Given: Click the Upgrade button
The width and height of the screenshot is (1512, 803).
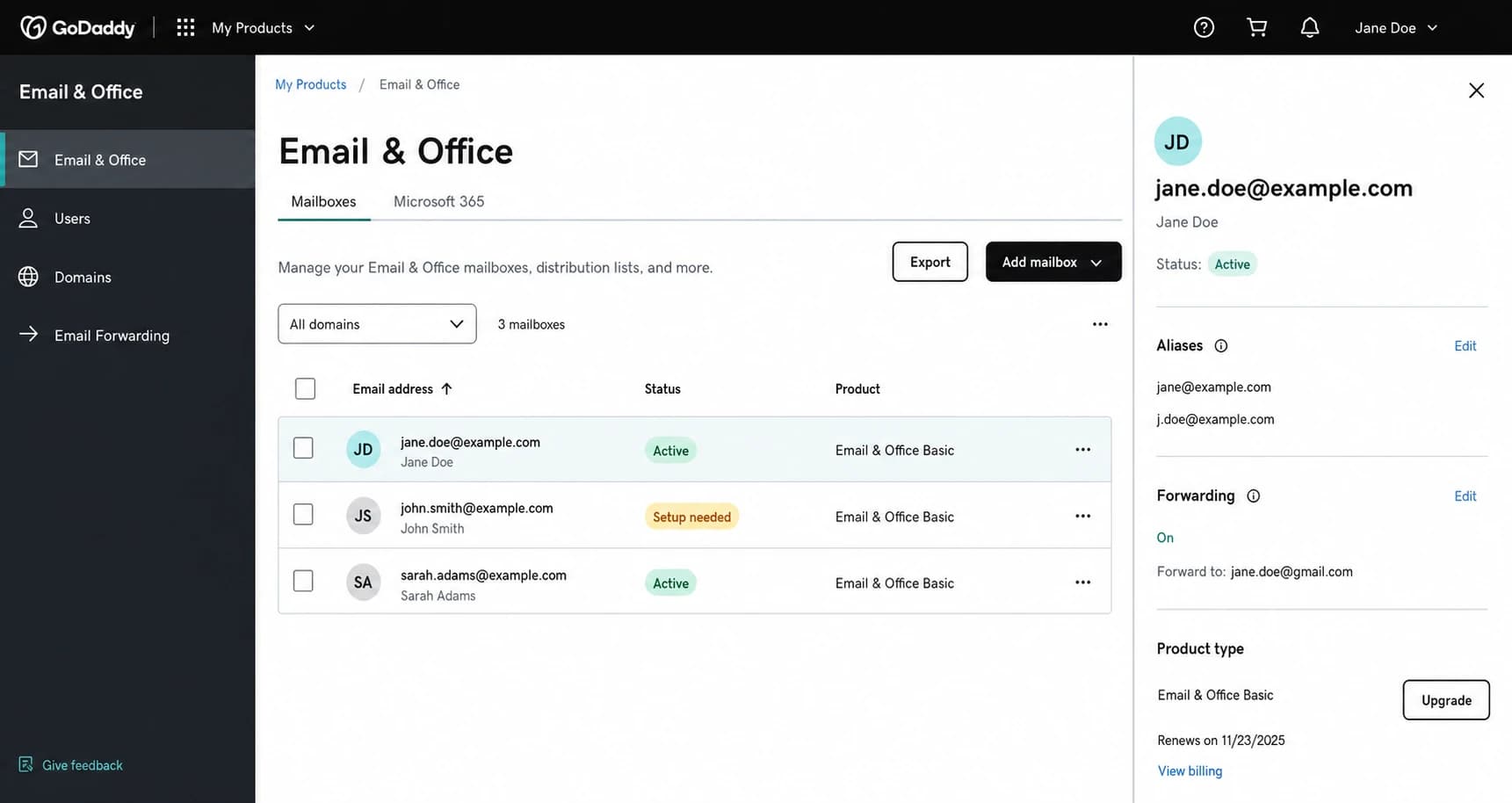Looking at the screenshot, I should pos(1446,700).
